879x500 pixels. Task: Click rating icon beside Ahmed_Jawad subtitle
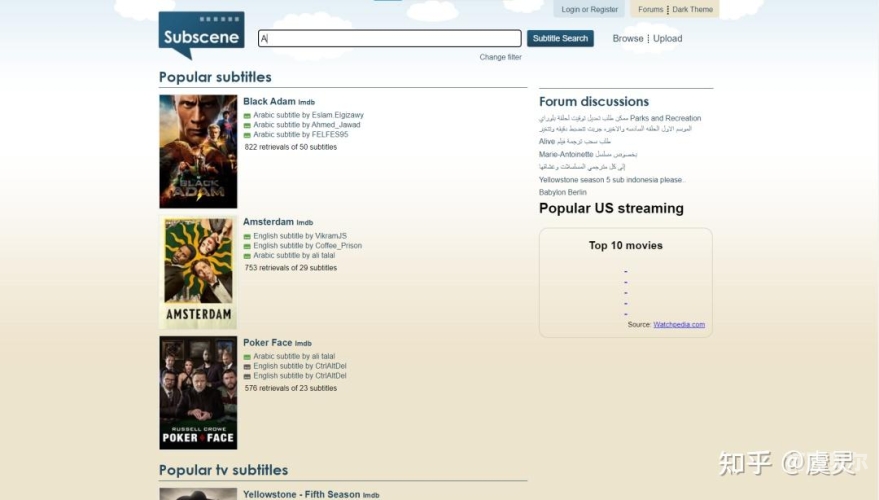[x=247, y=126]
